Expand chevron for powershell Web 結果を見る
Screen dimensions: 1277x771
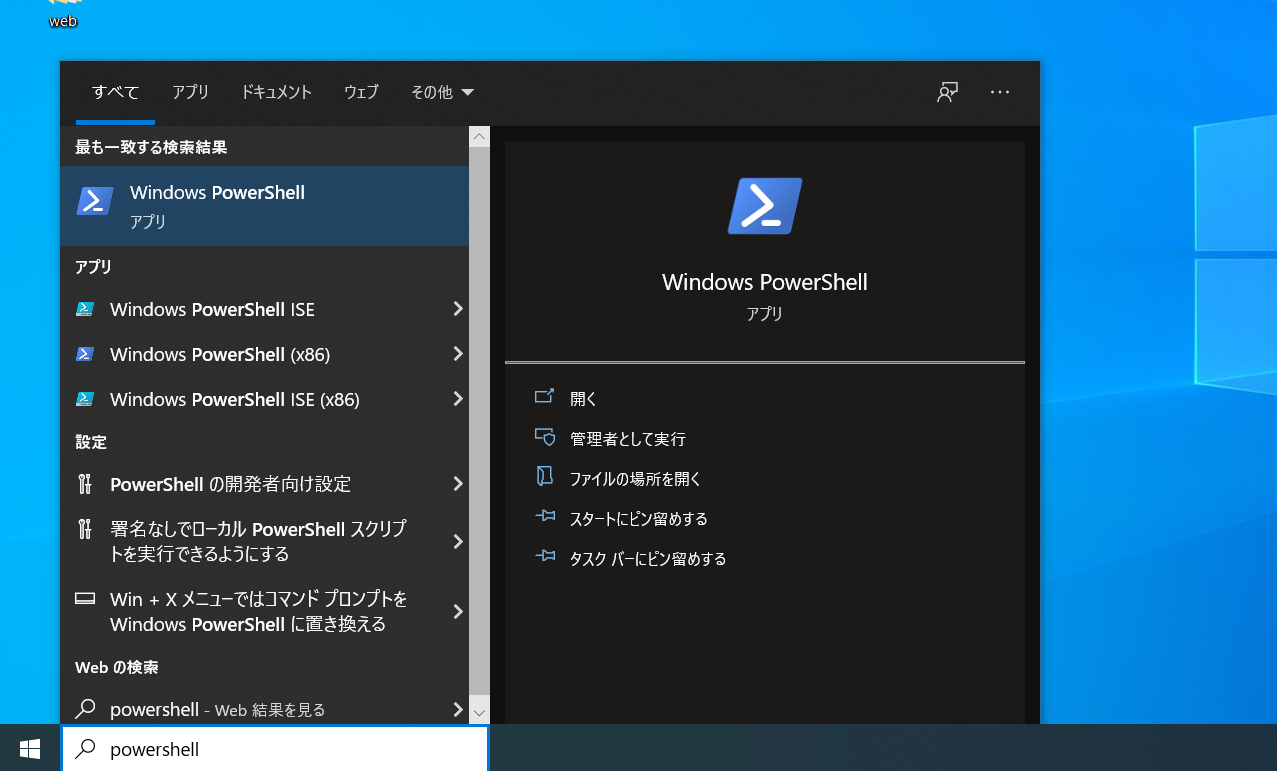(x=457, y=709)
